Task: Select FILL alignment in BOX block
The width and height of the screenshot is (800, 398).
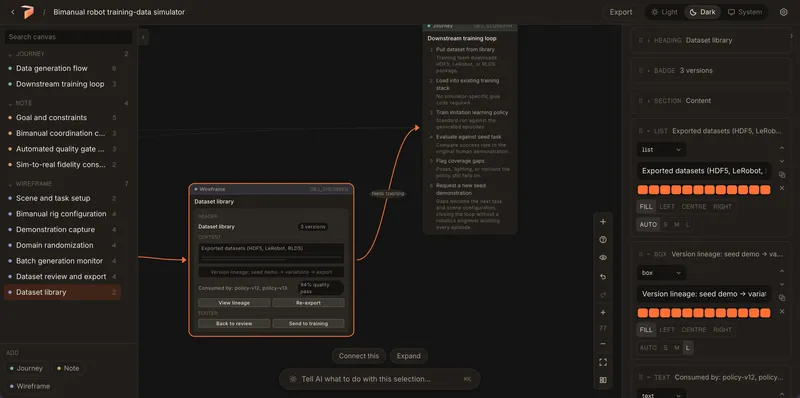Action: click(x=646, y=330)
